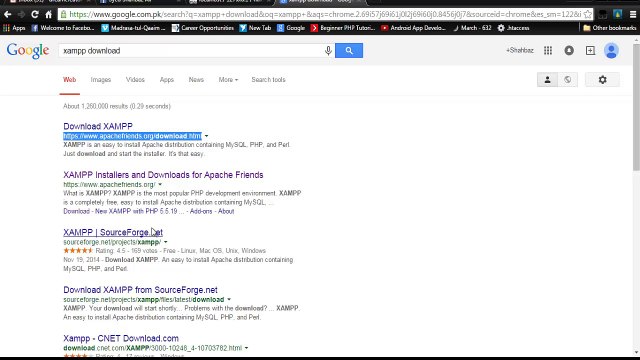Open Beginner PHP Tutorial bookmark
640x360 pixels.
pos(343,28)
